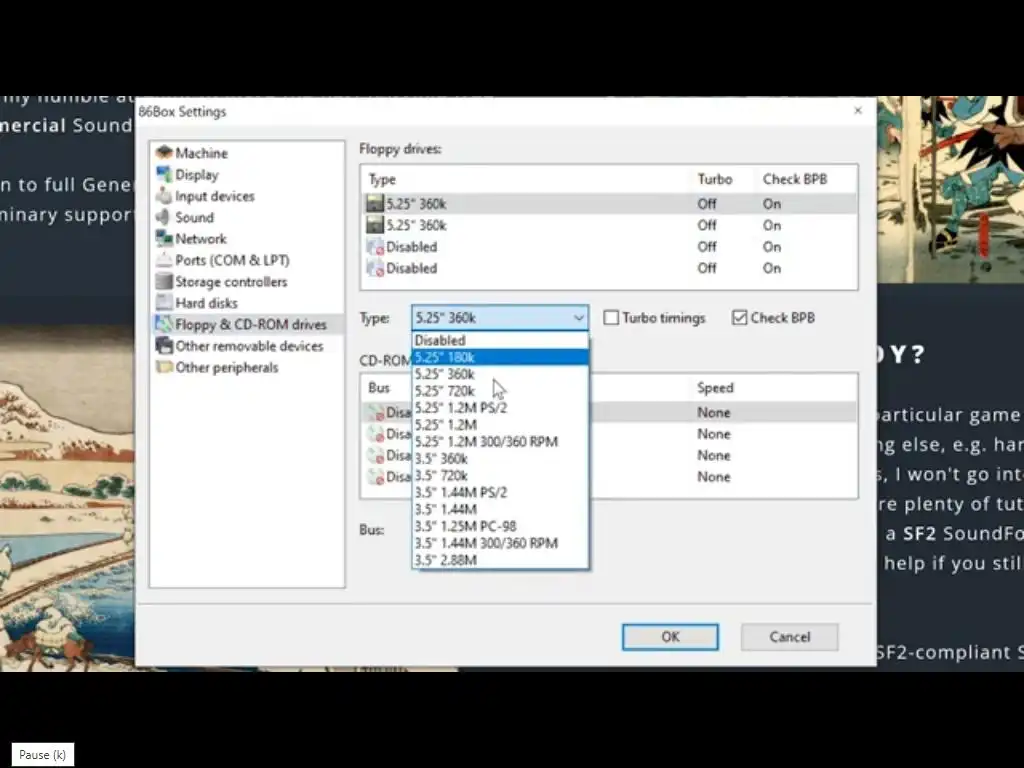Select the Network category label
This screenshot has height=768, width=1024.
200,238
